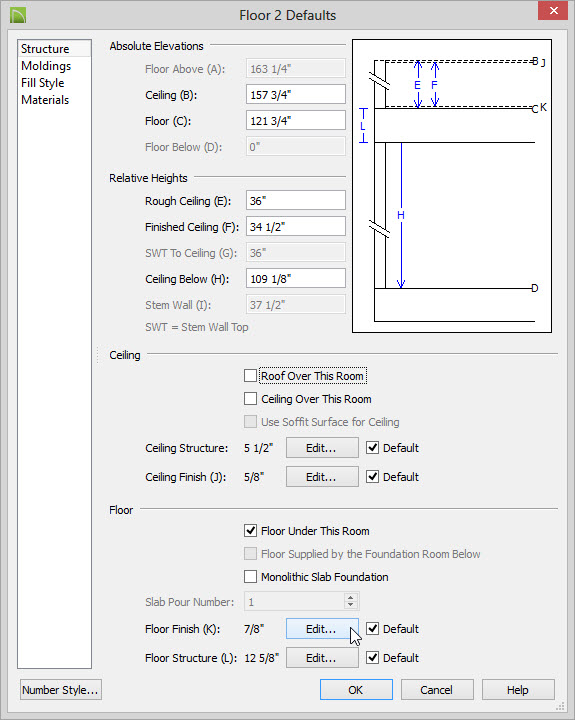Image resolution: width=575 pixels, height=720 pixels.
Task: Uncheck Default for Floor Finish (K)
Action: click(372, 629)
